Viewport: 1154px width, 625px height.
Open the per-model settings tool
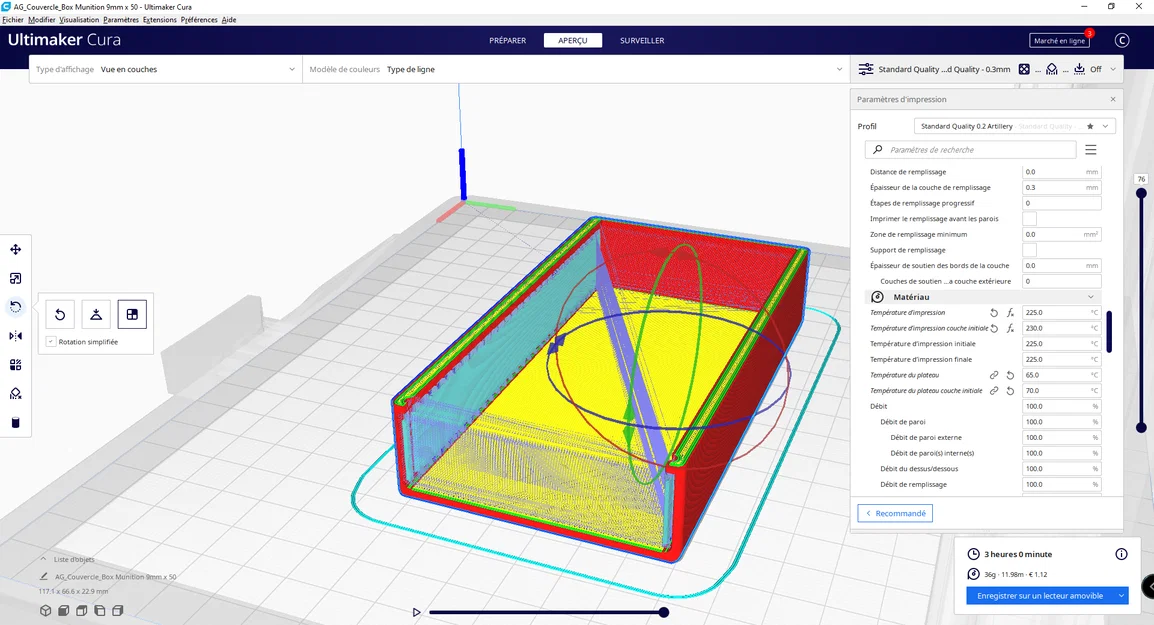click(15, 364)
